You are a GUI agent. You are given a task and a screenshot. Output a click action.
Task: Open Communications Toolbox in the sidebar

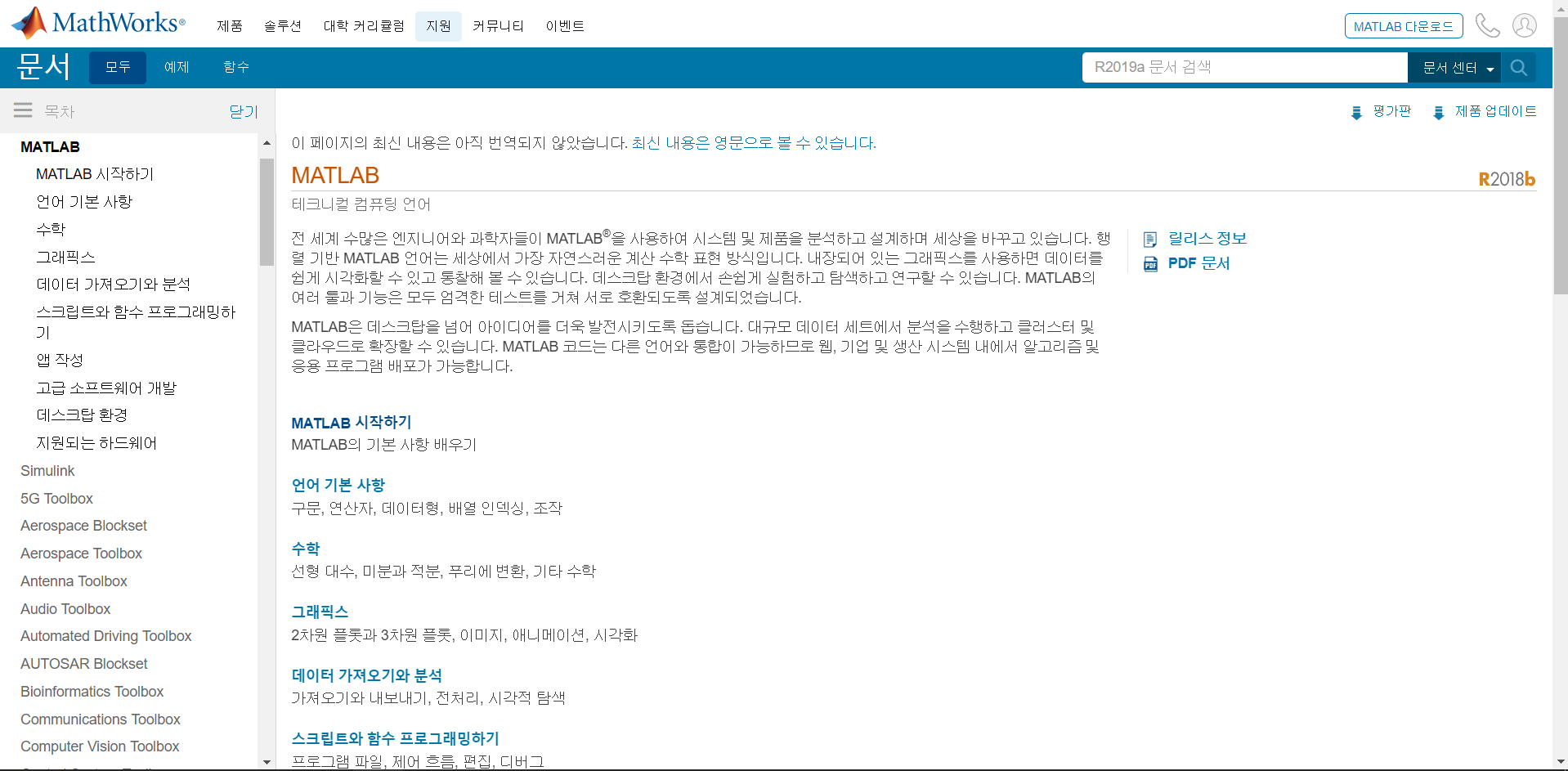101,719
